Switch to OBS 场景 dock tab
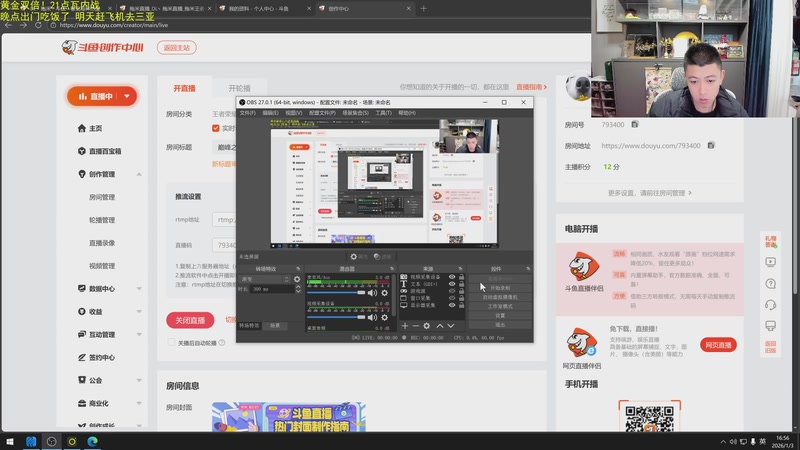The height and width of the screenshot is (450, 800). click(275, 326)
